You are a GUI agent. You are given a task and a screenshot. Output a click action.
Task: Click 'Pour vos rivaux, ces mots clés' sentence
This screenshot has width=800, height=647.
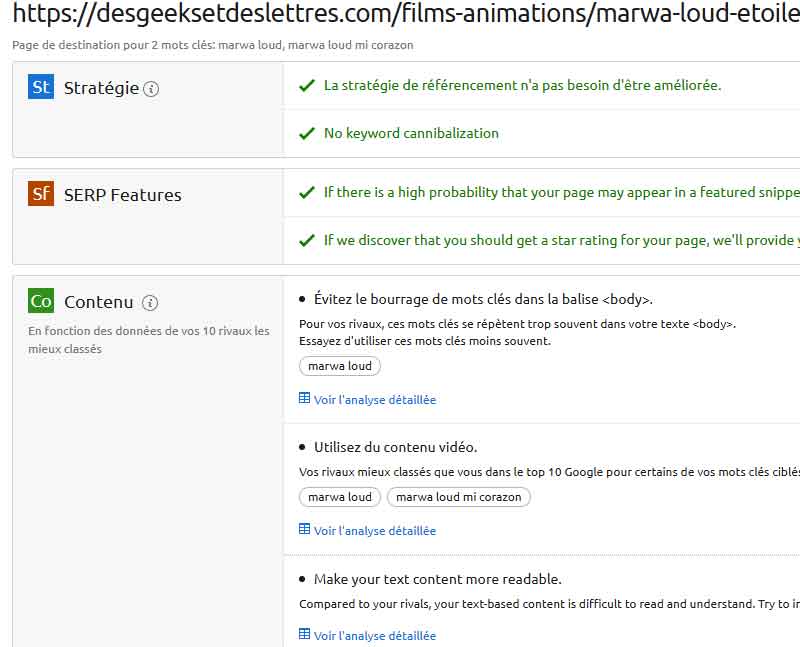click(517, 324)
